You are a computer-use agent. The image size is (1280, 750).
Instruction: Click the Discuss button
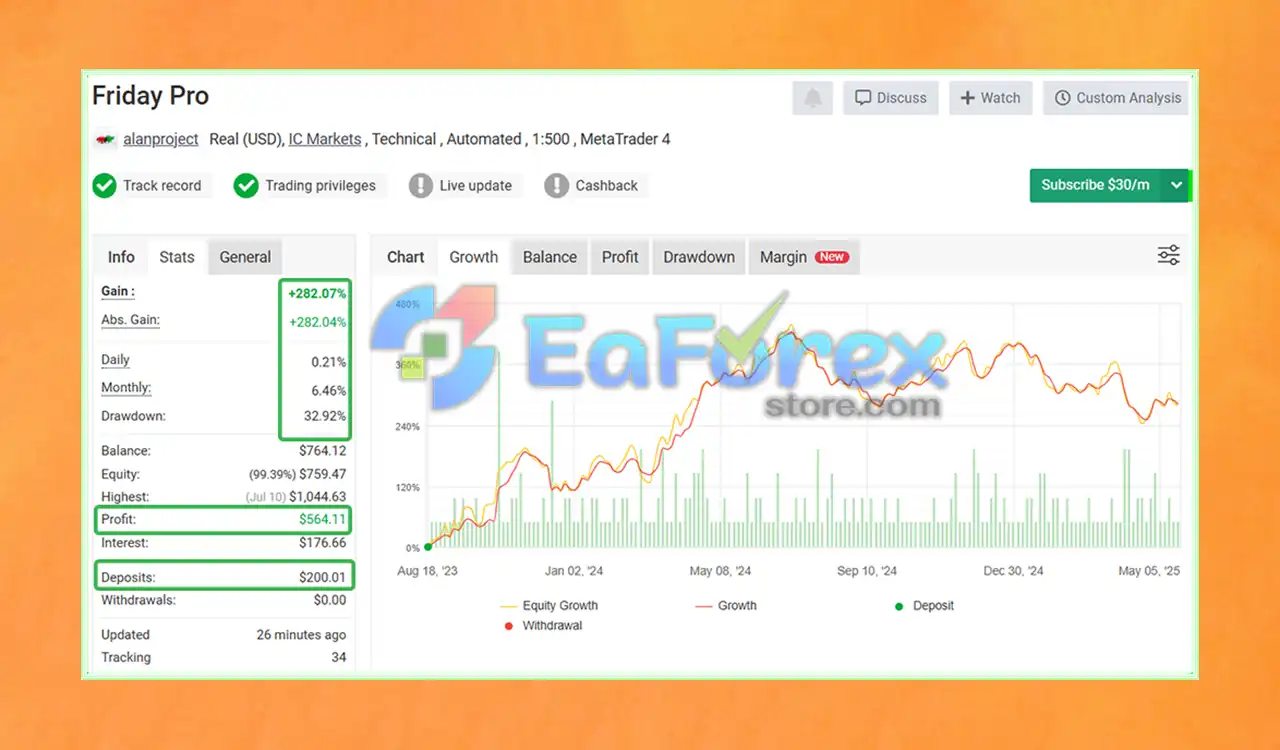[x=891, y=98]
